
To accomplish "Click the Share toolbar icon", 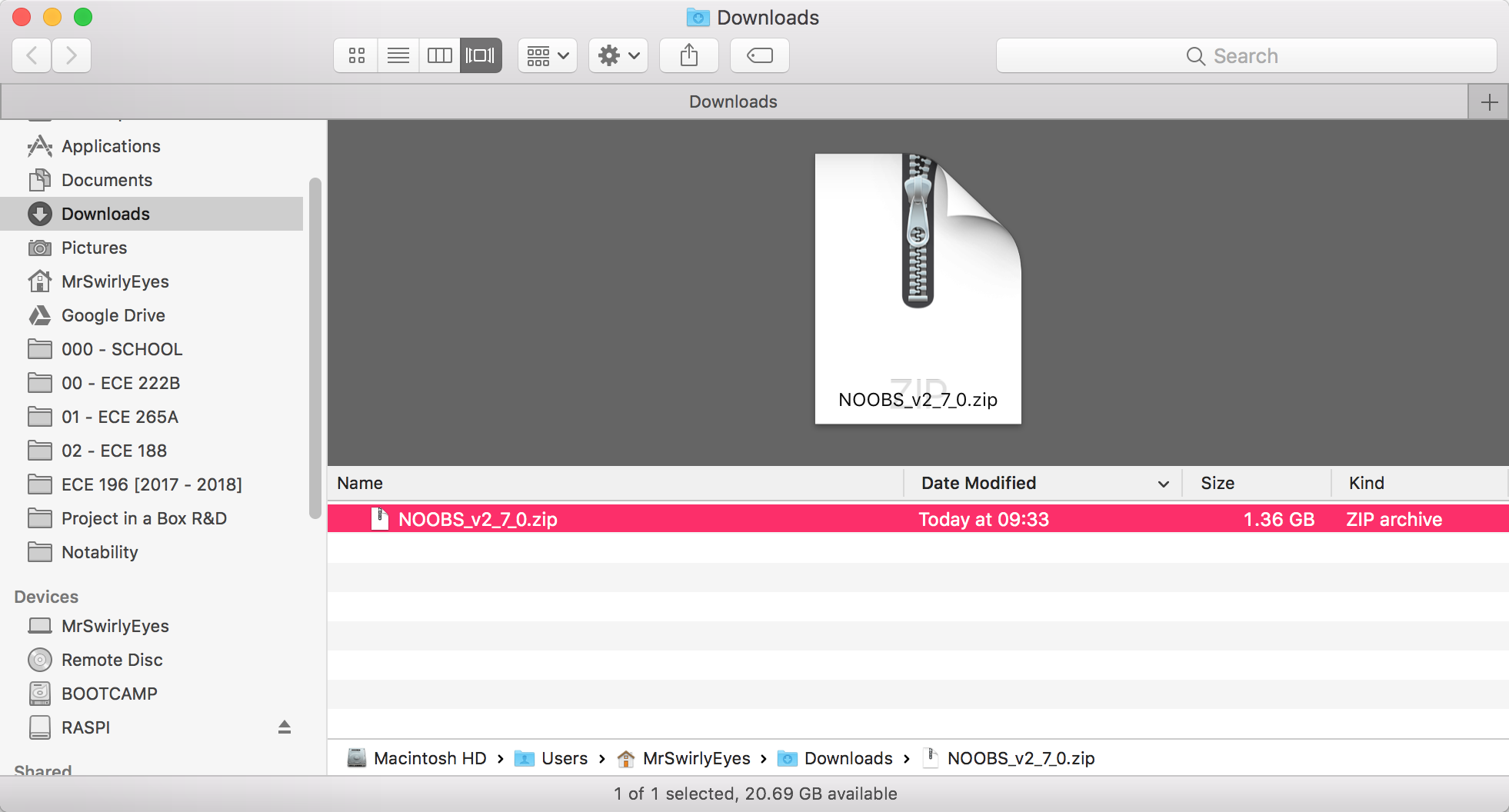I will [x=689, y=55].
